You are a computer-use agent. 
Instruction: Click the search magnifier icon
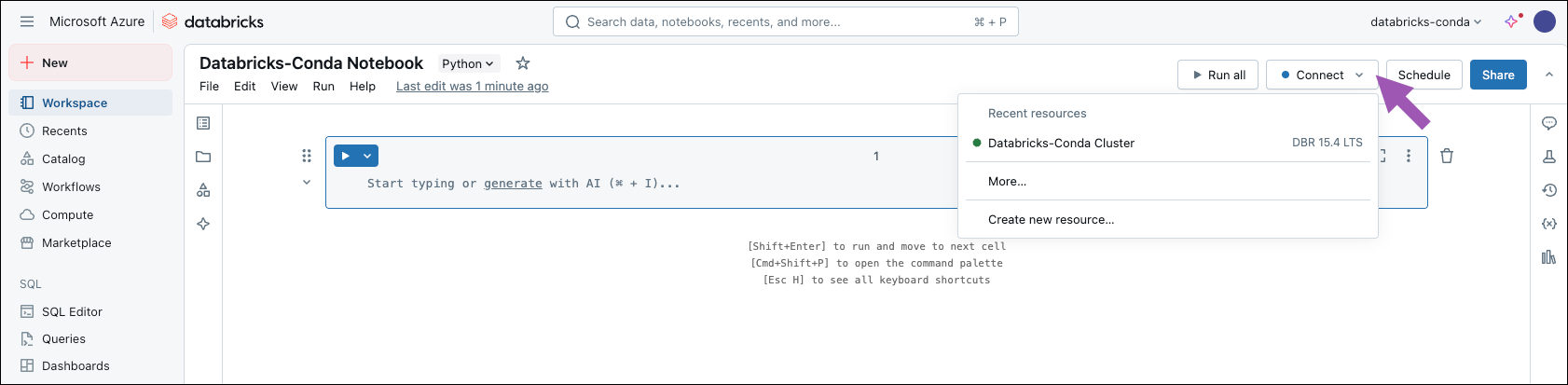pyautogui.click(x=573, y=21)
